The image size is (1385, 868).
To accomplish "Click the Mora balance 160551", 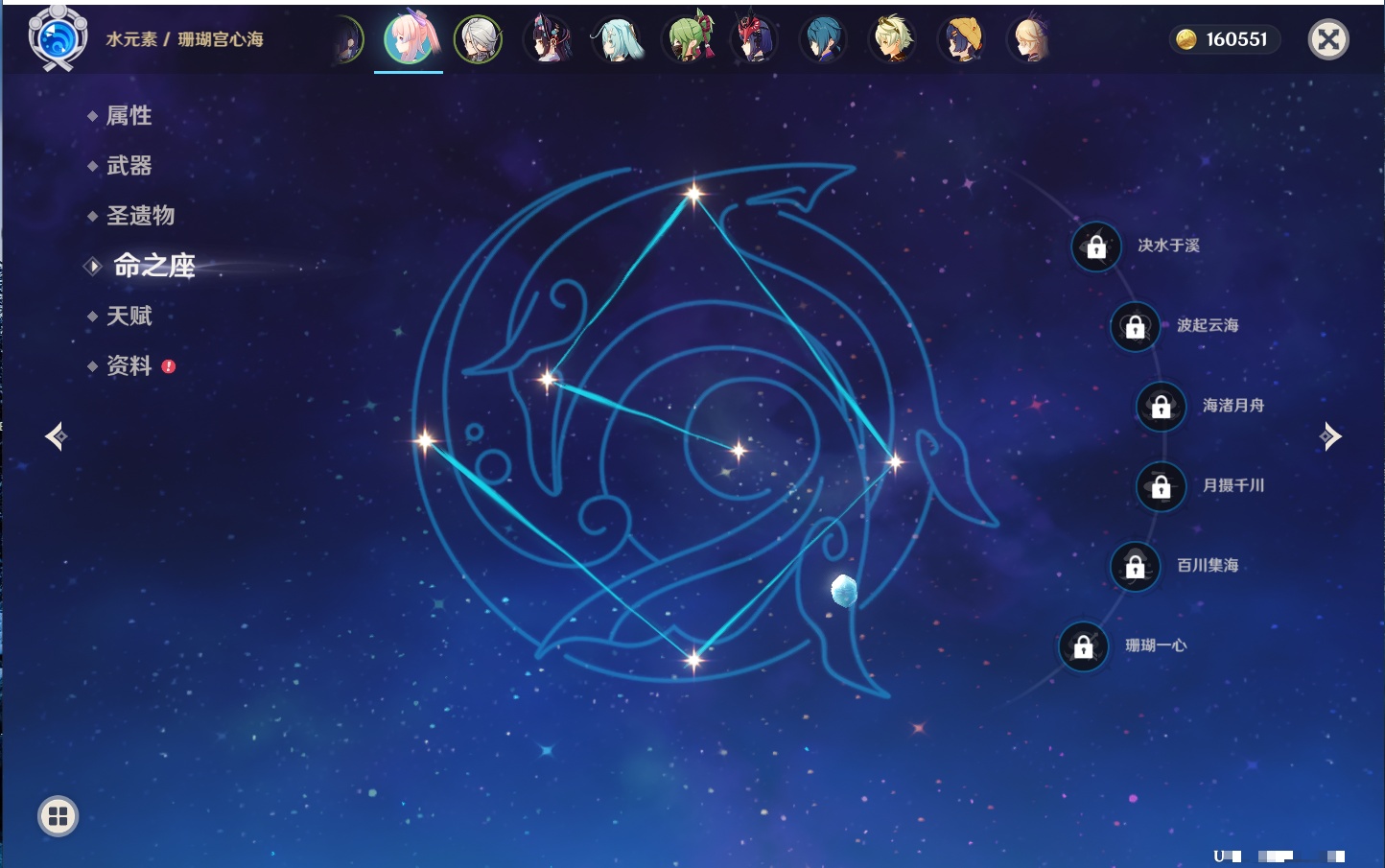I will click(x=1224, y=39).
